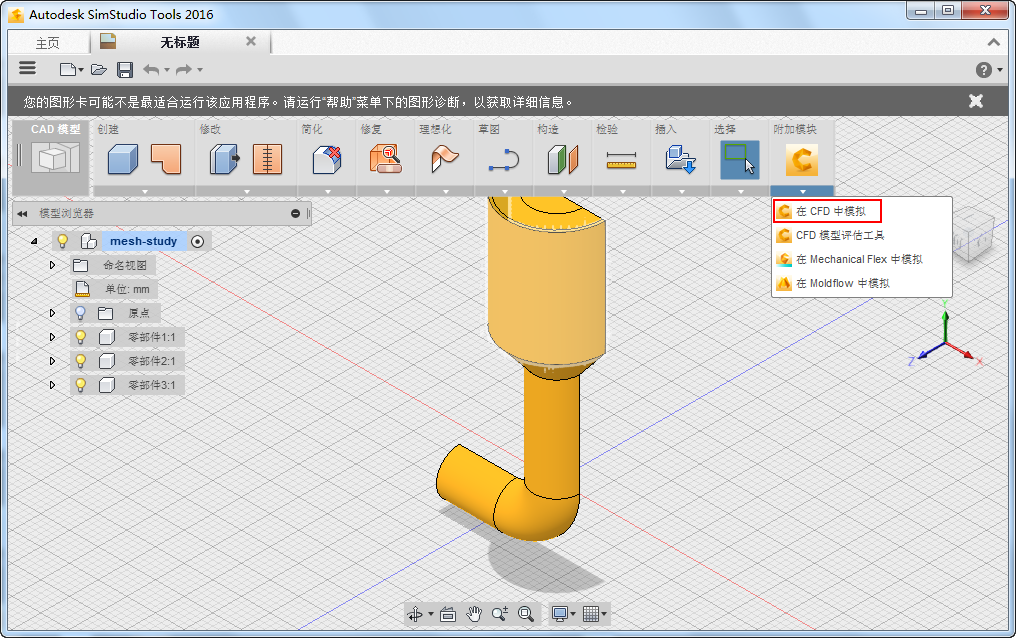
Task: Choose 在 CFD 中模拟 menu item
Action: point(827,211)
